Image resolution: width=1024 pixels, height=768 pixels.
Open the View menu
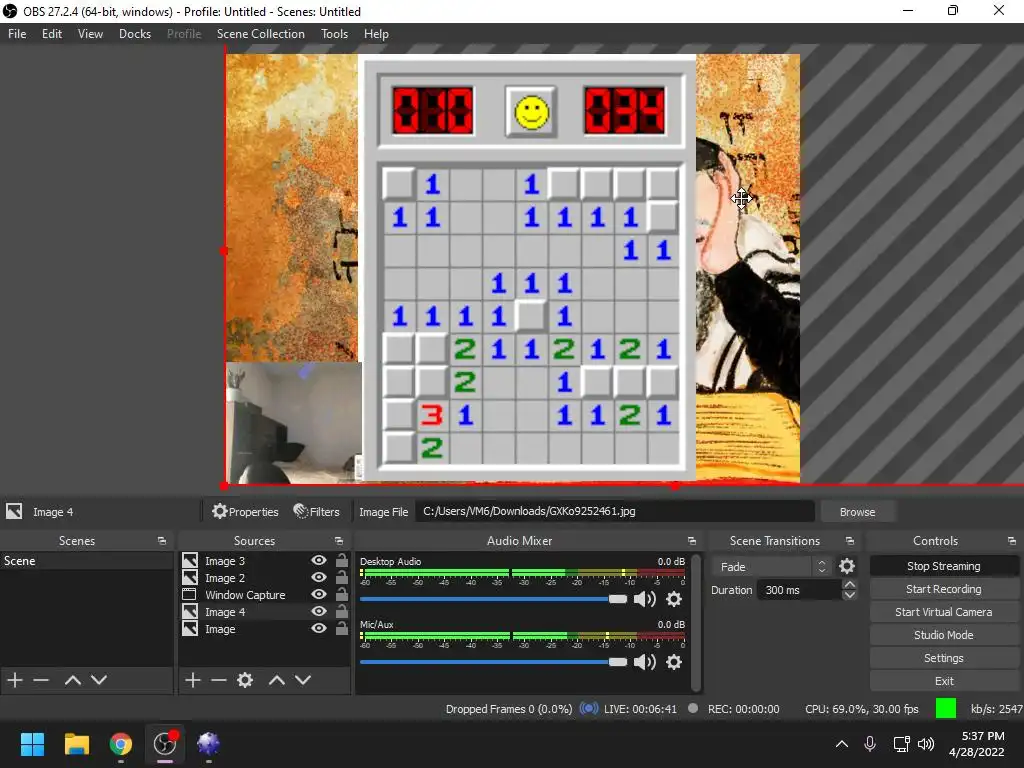(x=90, y=34)
